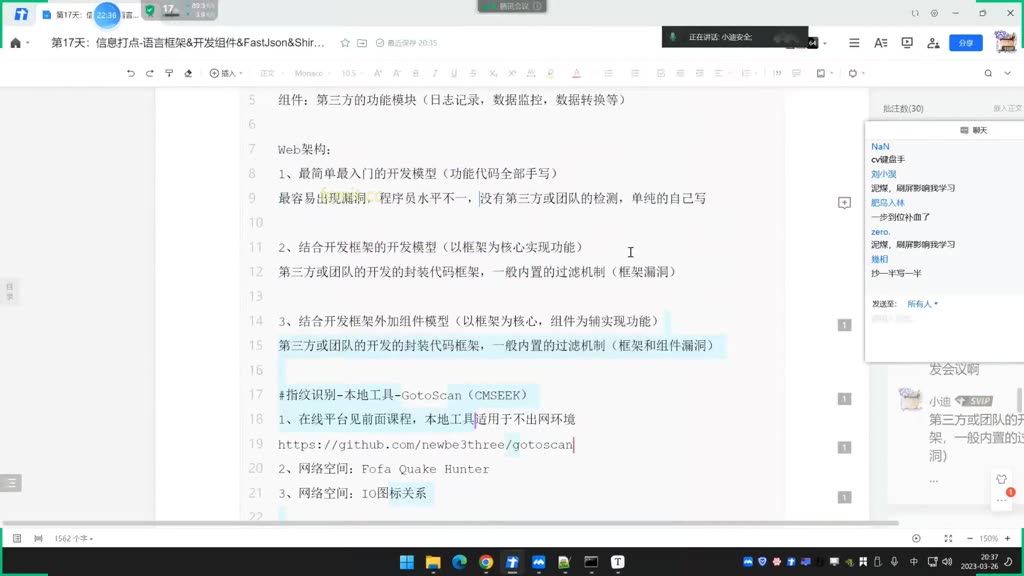Screen dimensions: 1024x576
Task: Click the volume icon in system tray
Action: [x=947, y=562]
